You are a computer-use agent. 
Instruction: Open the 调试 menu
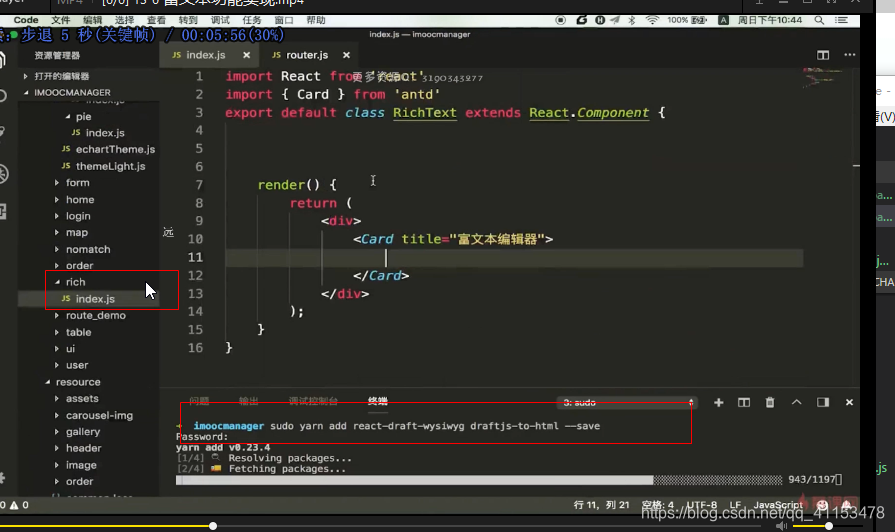pos(220,20)
